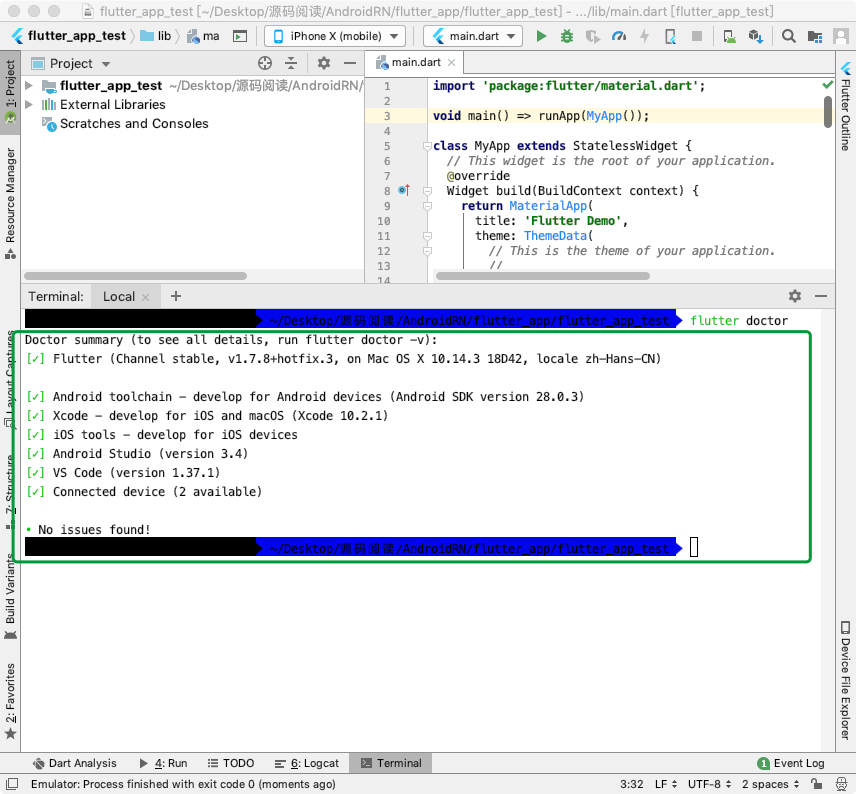Toggle the 1: Project side panel
This screenshot has width=856, height=794.
(x=10, y=92)
